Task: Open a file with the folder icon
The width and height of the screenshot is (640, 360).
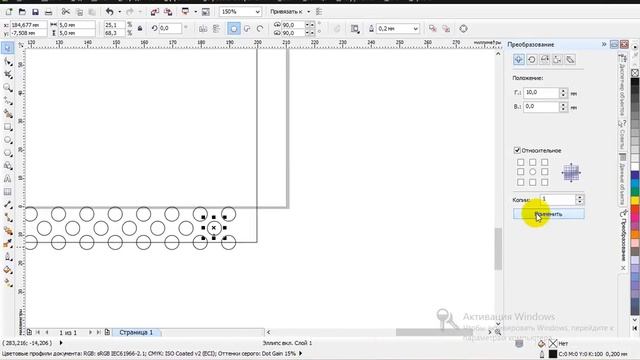Action: point(22,12)
